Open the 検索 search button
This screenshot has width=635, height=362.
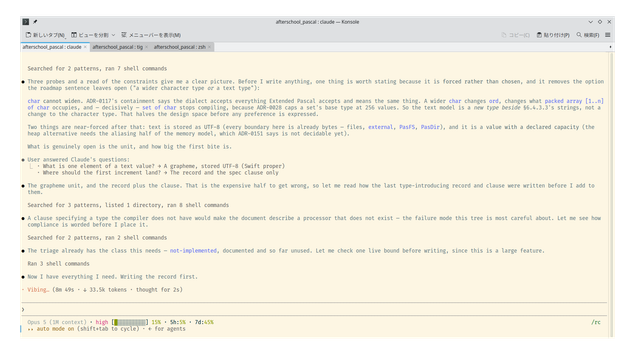click(588, 35)
